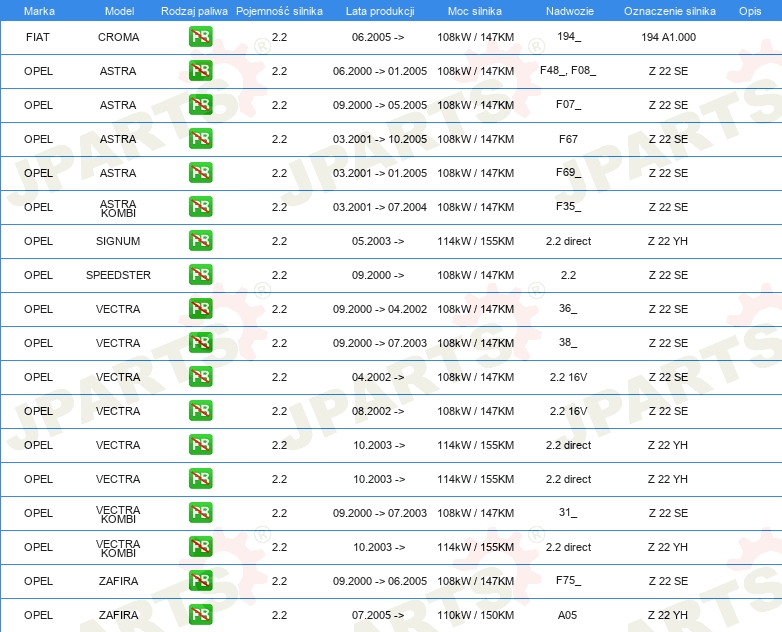
Task: Click production date 08.2002 ->
Action: [378, 411]
